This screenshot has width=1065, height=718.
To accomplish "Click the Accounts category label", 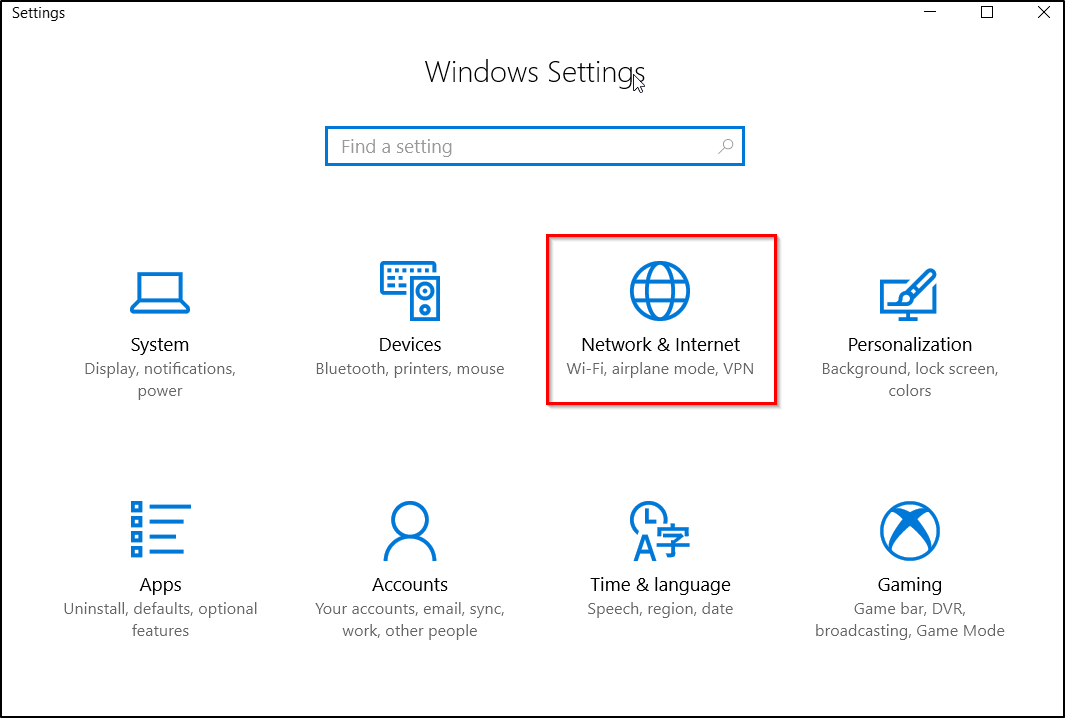I will pyautogui.click(x=410, y=584).
